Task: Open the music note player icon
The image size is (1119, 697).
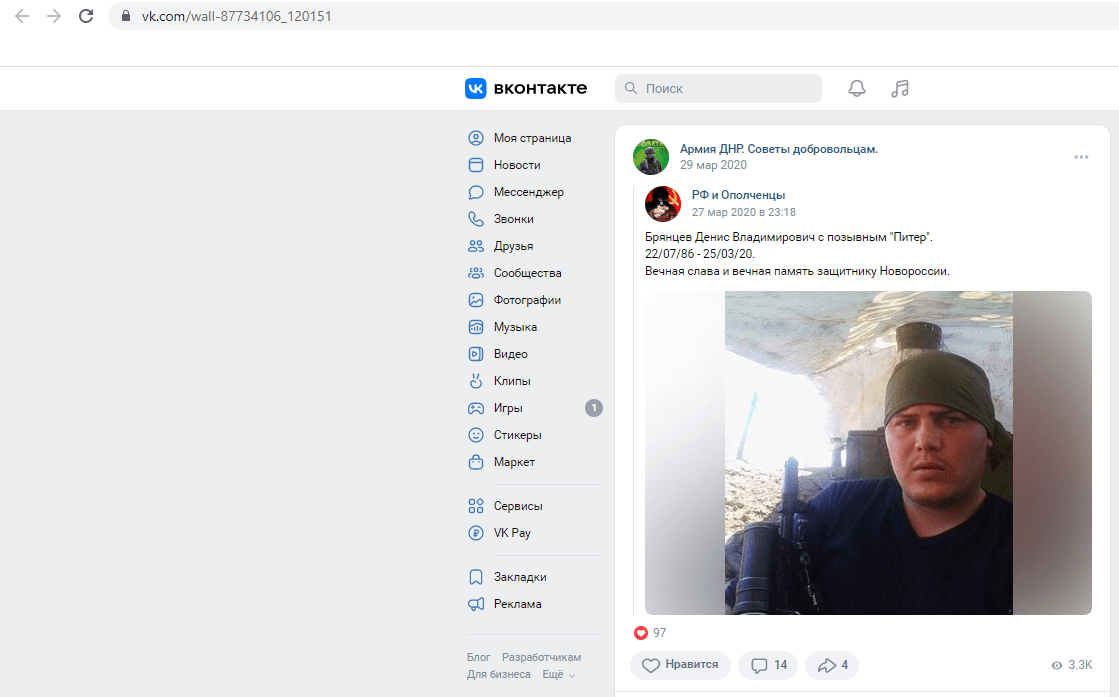Action: point(900,88)
